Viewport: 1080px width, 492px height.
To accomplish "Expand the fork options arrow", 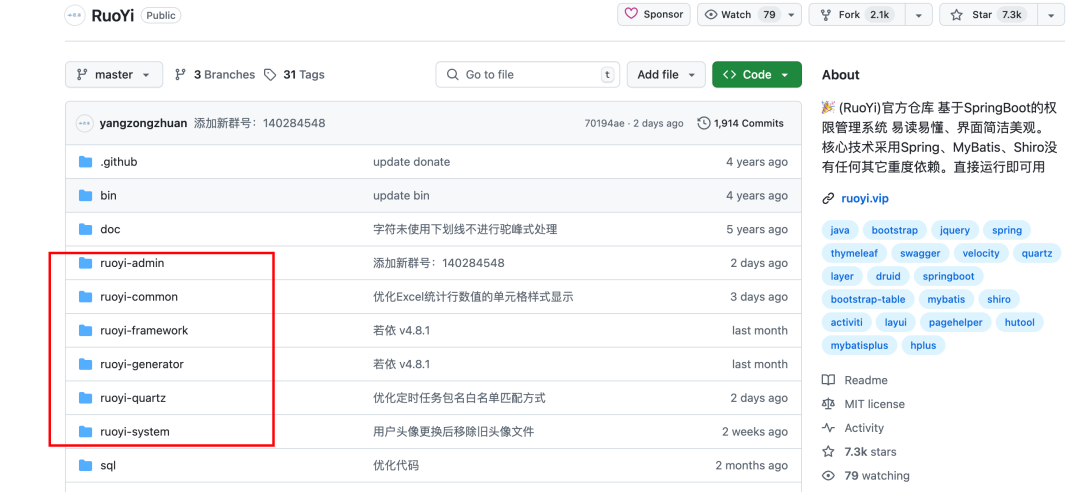I will pyautogui.click(x=919, y=14).
